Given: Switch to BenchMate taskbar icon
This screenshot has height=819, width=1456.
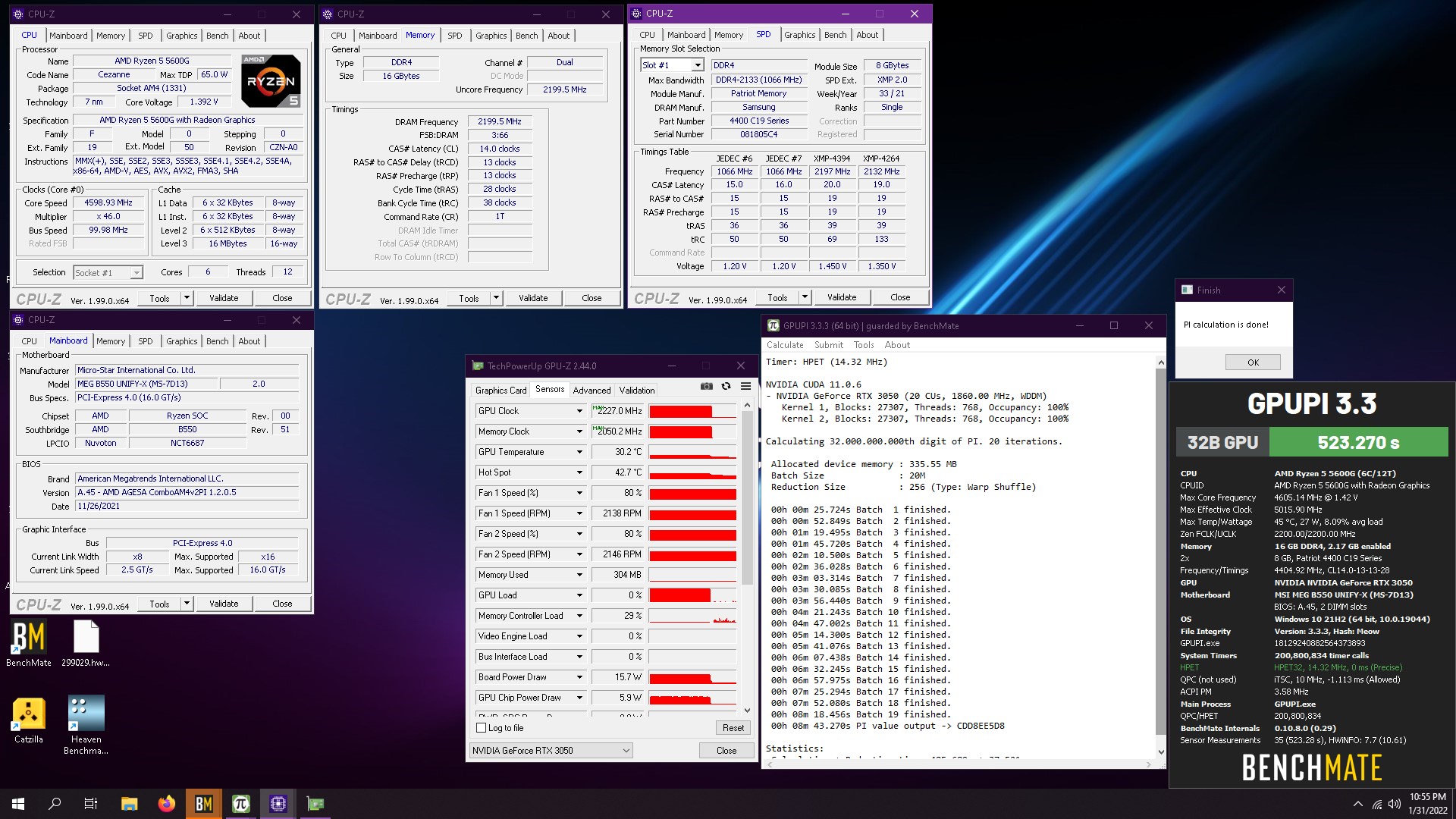Looking at the screenshot, I should pos(203,804).
